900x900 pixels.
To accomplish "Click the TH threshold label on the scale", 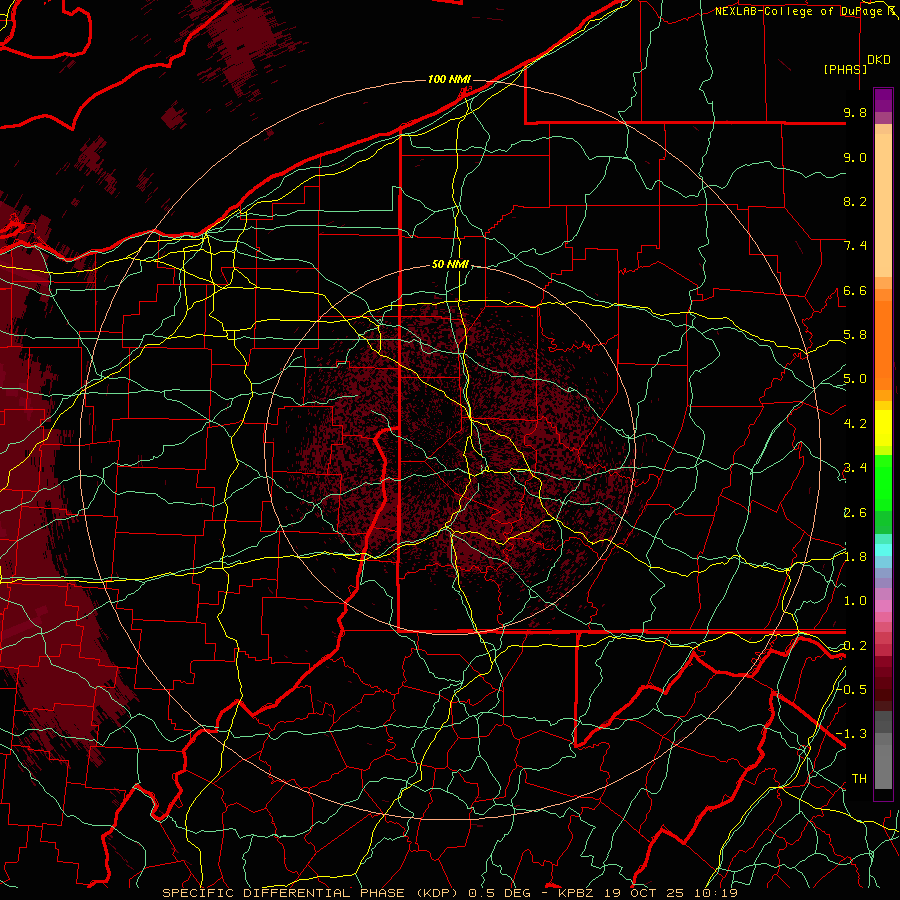I will point(859,778).
